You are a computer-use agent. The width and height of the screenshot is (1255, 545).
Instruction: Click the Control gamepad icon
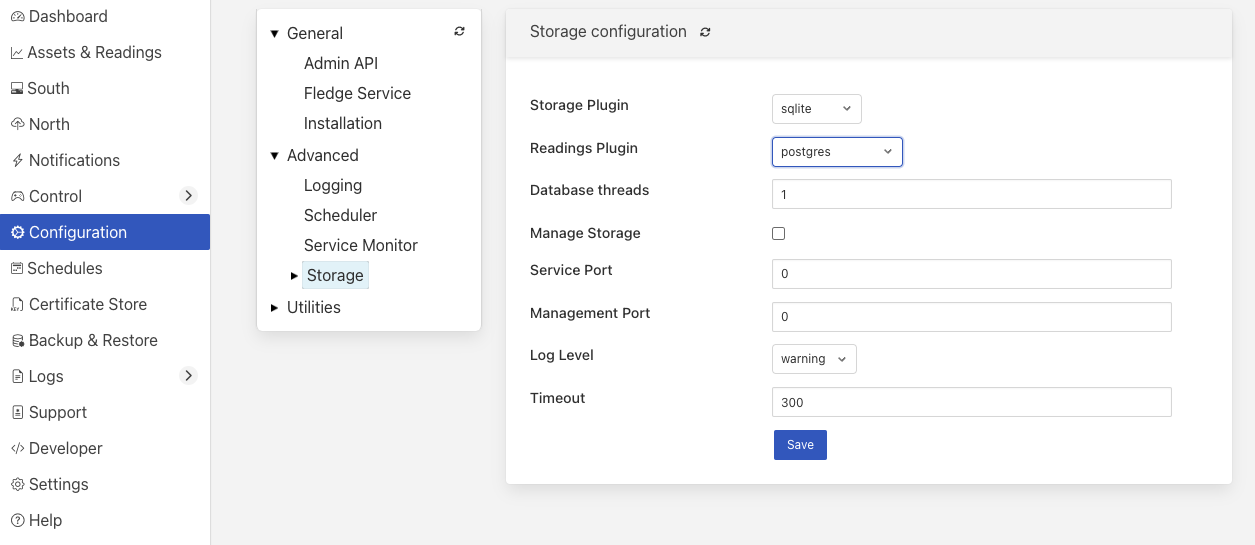[17, 196]
